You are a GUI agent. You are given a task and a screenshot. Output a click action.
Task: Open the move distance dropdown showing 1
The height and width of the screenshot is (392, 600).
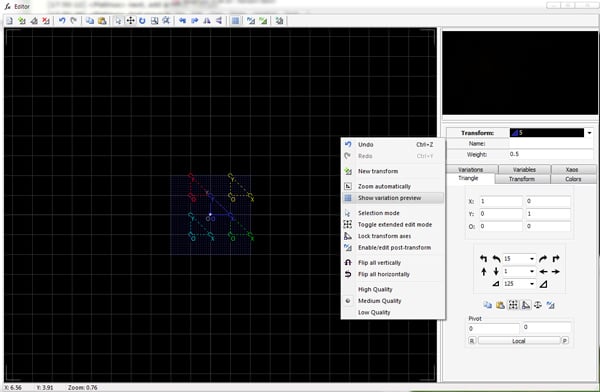(532, 271)
